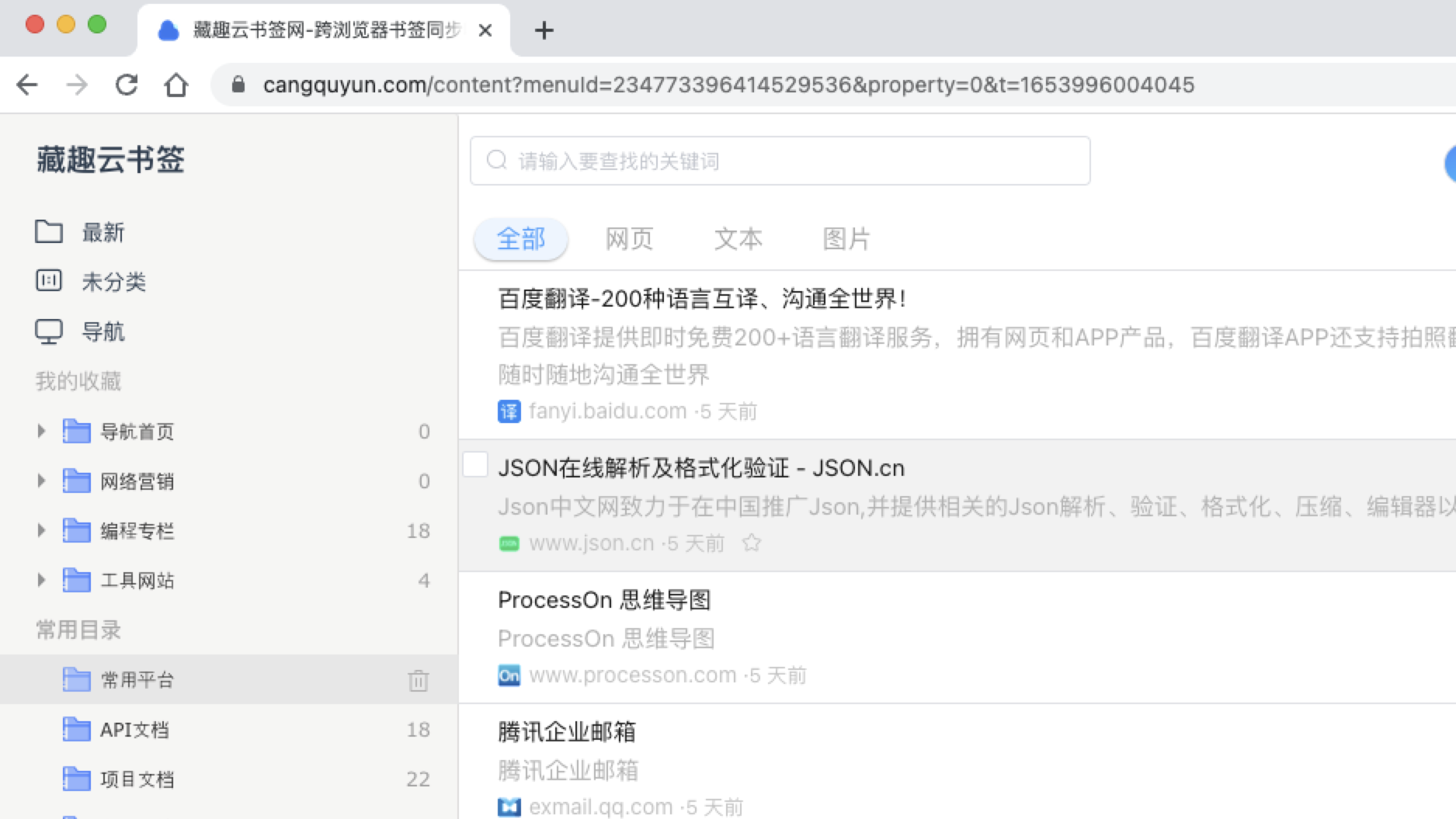Image resolution: width=1456 pixels, height=819 pixels.
Task: Click the ProcessOn favicon
Action: click(509, 675)
